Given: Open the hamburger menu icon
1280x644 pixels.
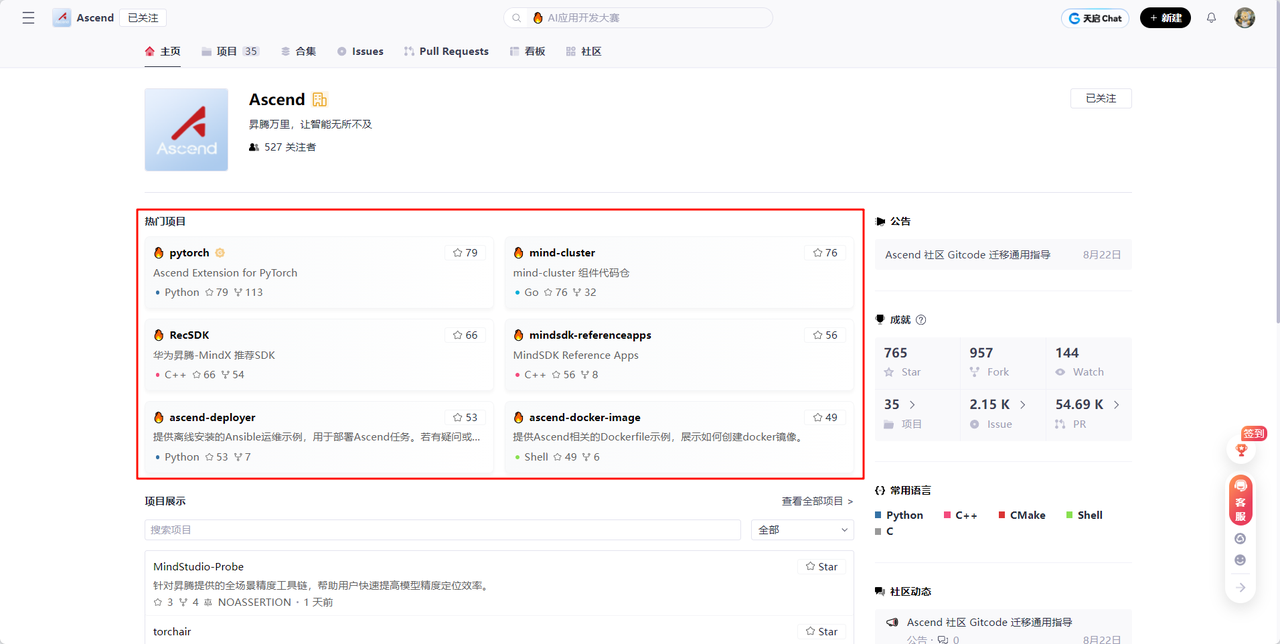Looking at the screenshot, I should pyautogui.click(x=28, y=18).
